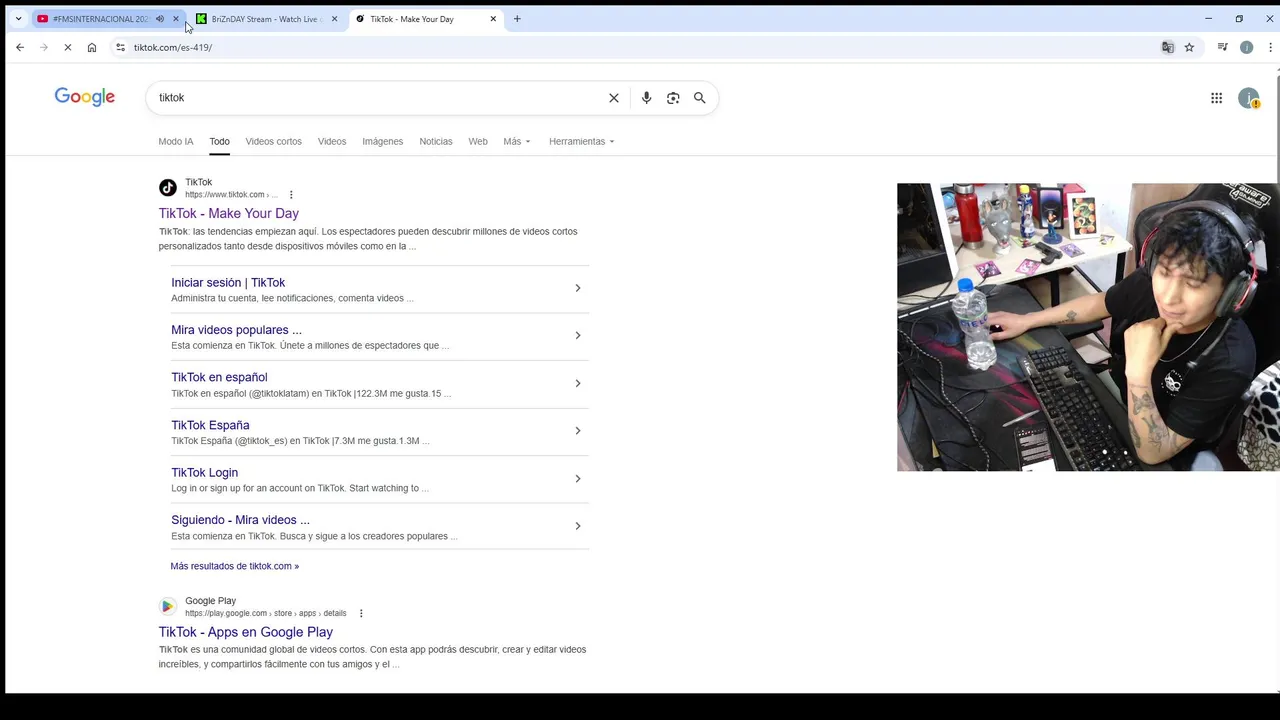Switch to Web results tab
This screenshot has width=1280, height=720.
click(478, 141)
